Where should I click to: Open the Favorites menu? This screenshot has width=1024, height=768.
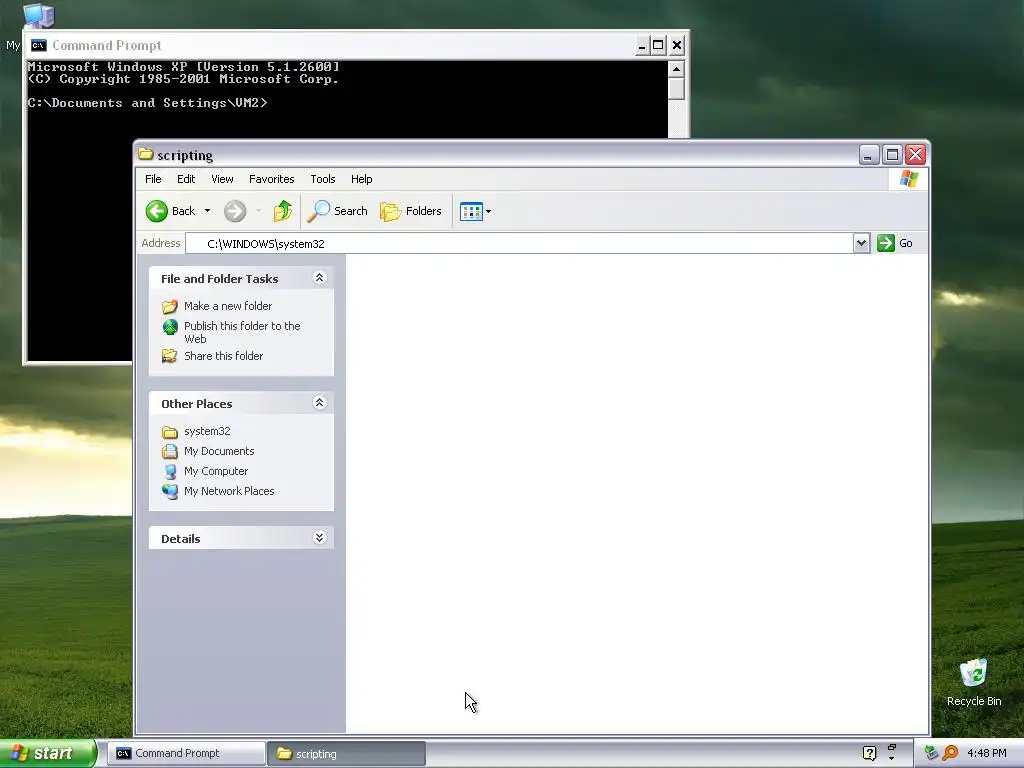(272, 179)
